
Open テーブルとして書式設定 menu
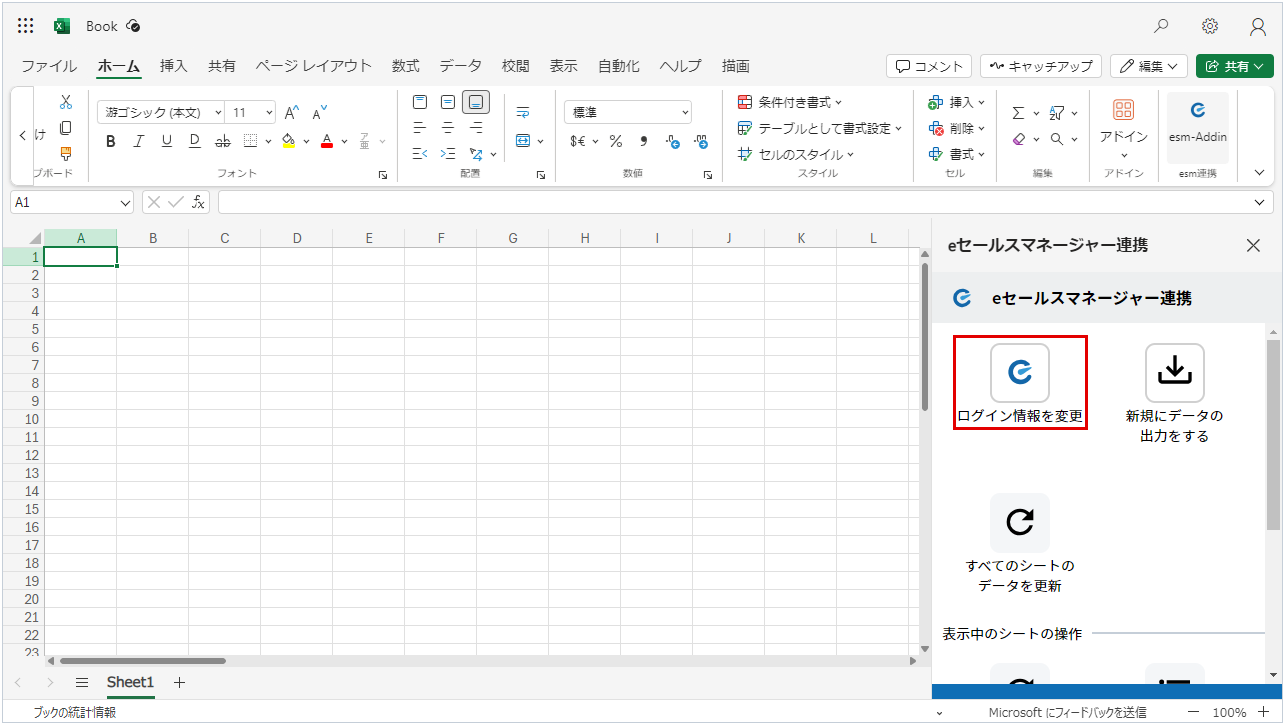(820, 128)
